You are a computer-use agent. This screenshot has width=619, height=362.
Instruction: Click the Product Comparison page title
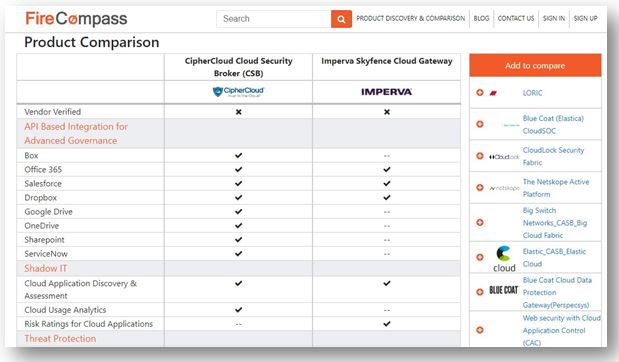(92, 42)
